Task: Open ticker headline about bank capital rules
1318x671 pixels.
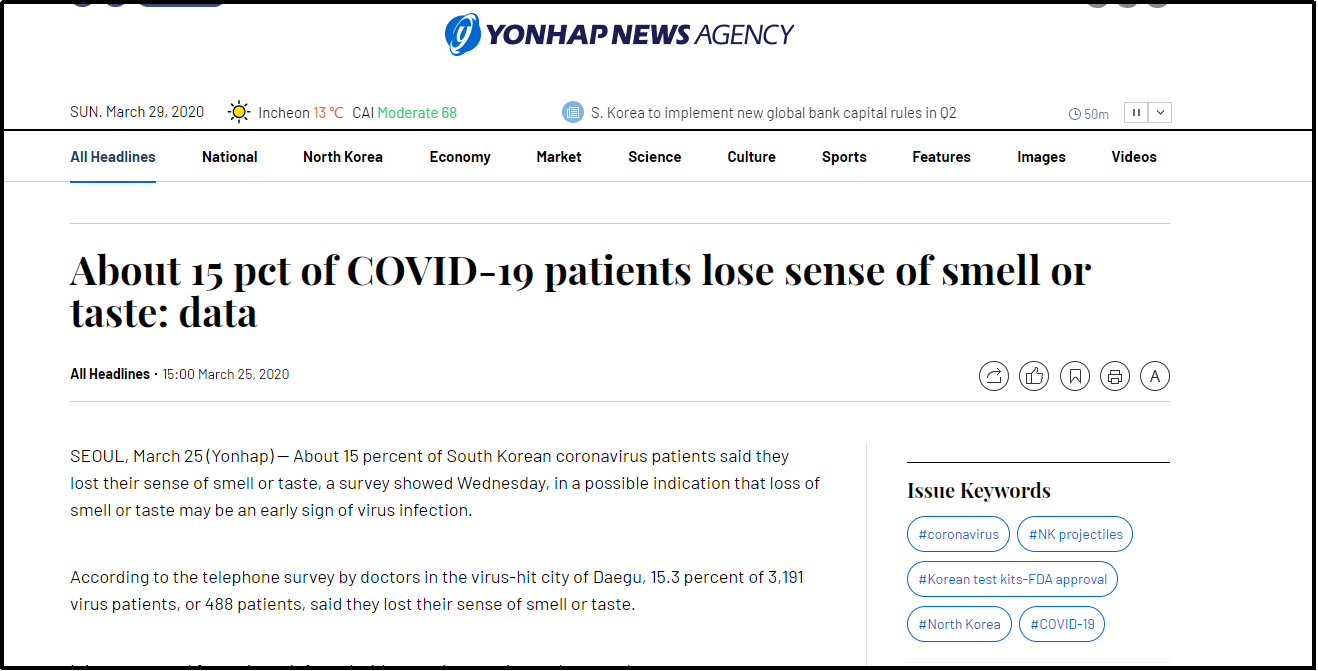Action: pos(774,113)
